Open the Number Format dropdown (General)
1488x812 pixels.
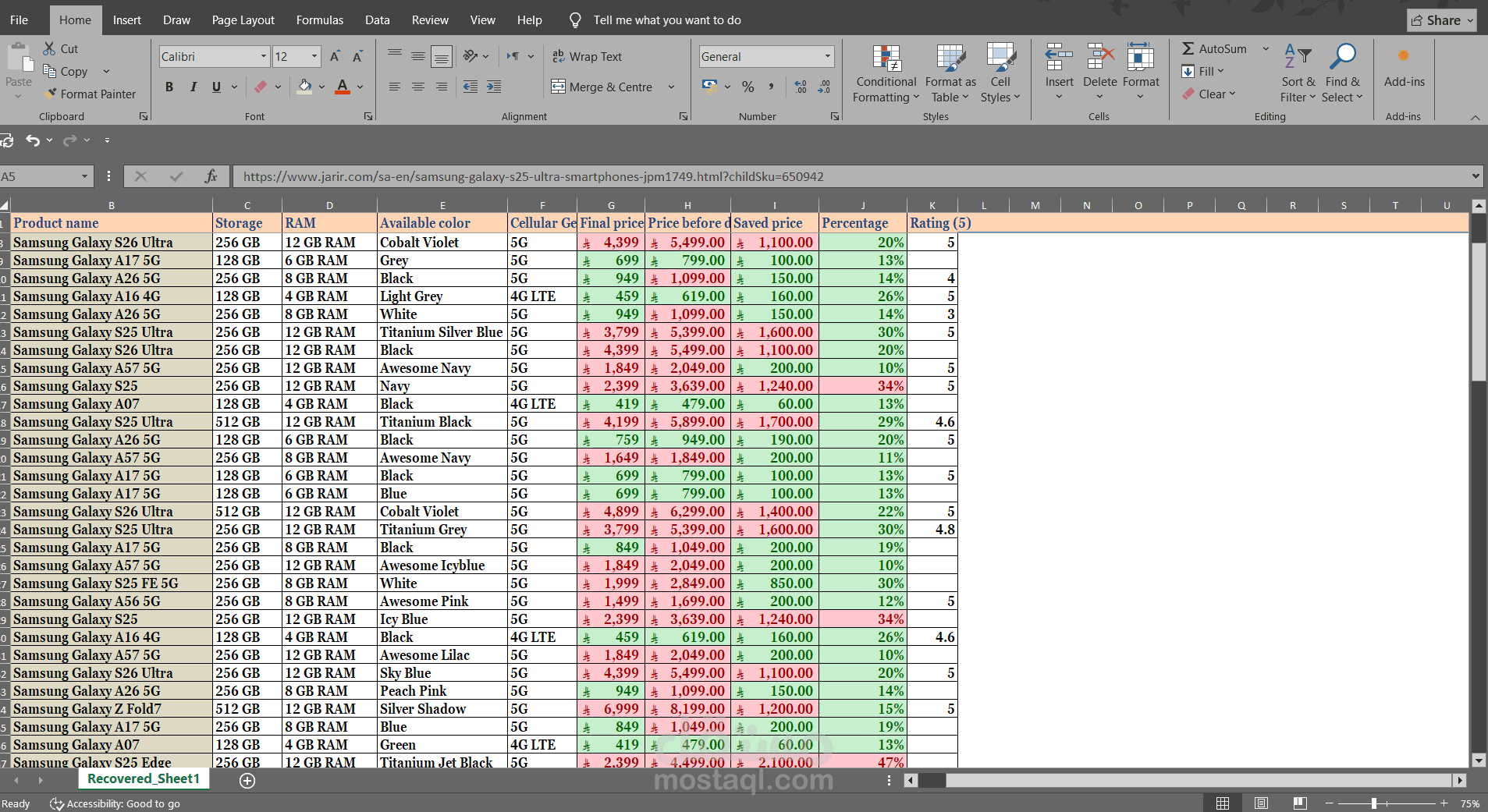click(x=827, y=56)
